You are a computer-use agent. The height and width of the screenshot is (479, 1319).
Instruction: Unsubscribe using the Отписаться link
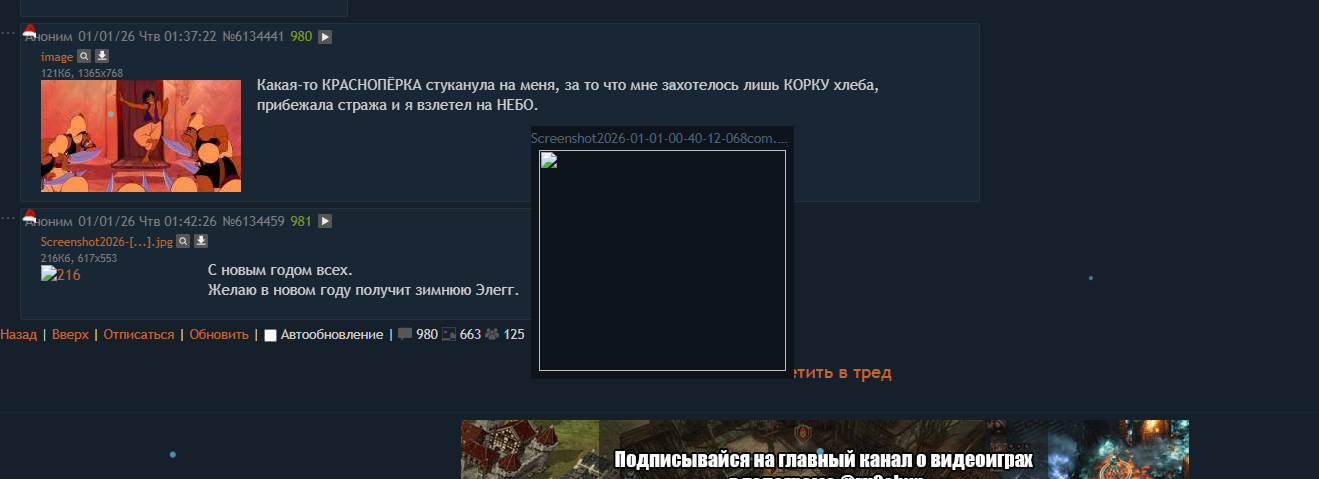pyautogui.click(x=139, y=335)
